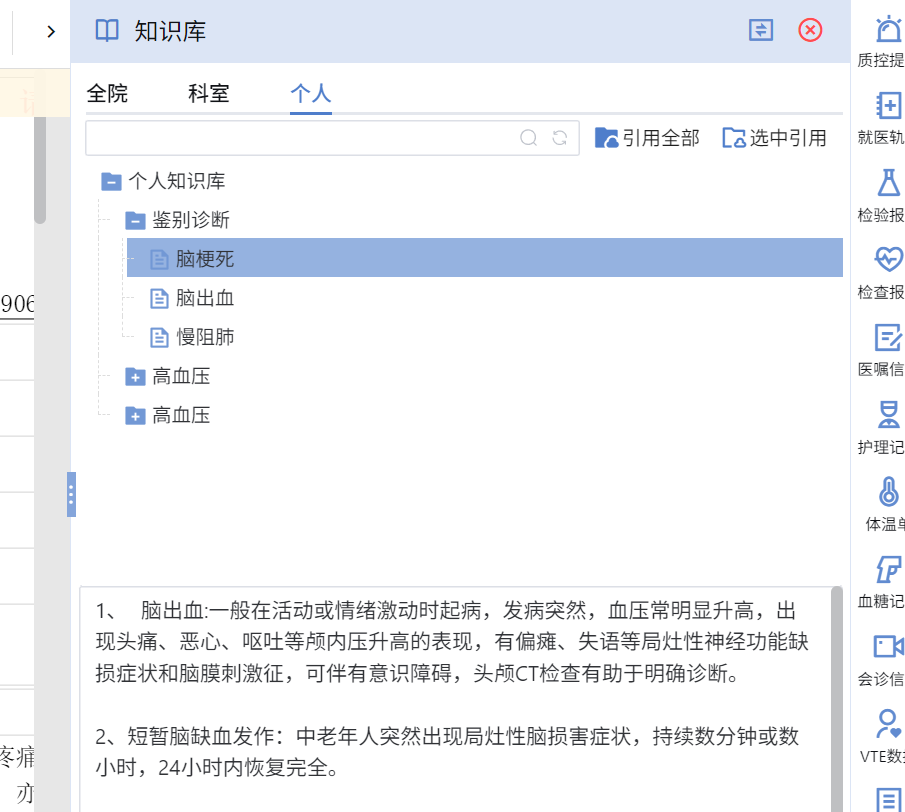
Task: Open 就医轨迹 in the right sidebar
Action: click(887, 107)
